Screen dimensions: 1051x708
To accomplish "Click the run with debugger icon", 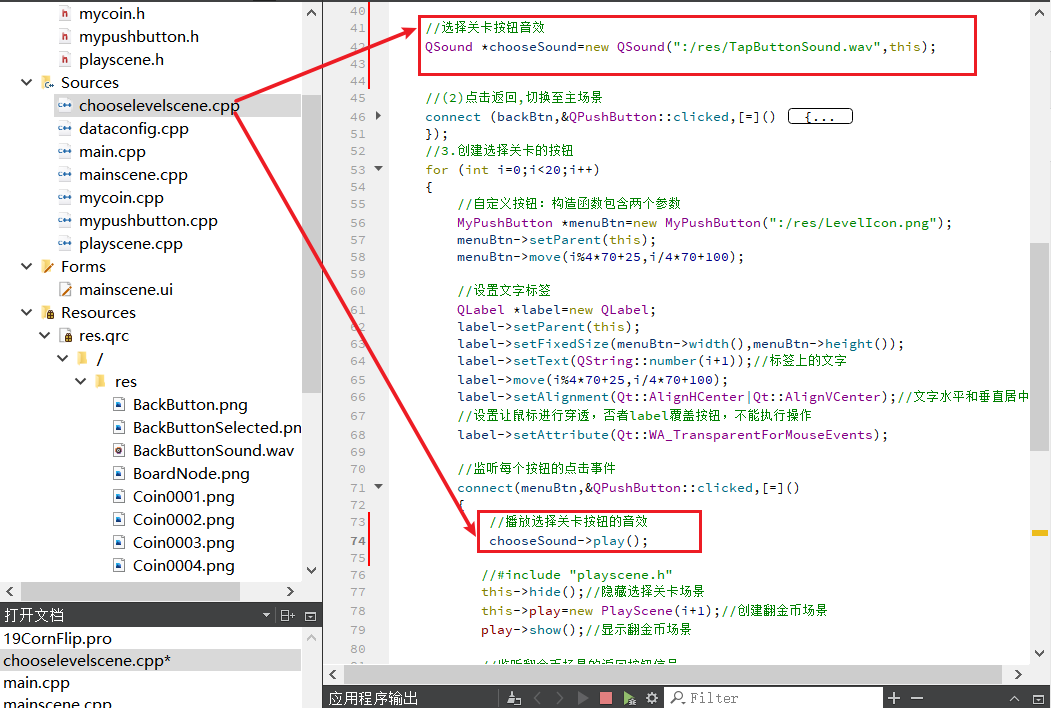I will click(629, 698).
